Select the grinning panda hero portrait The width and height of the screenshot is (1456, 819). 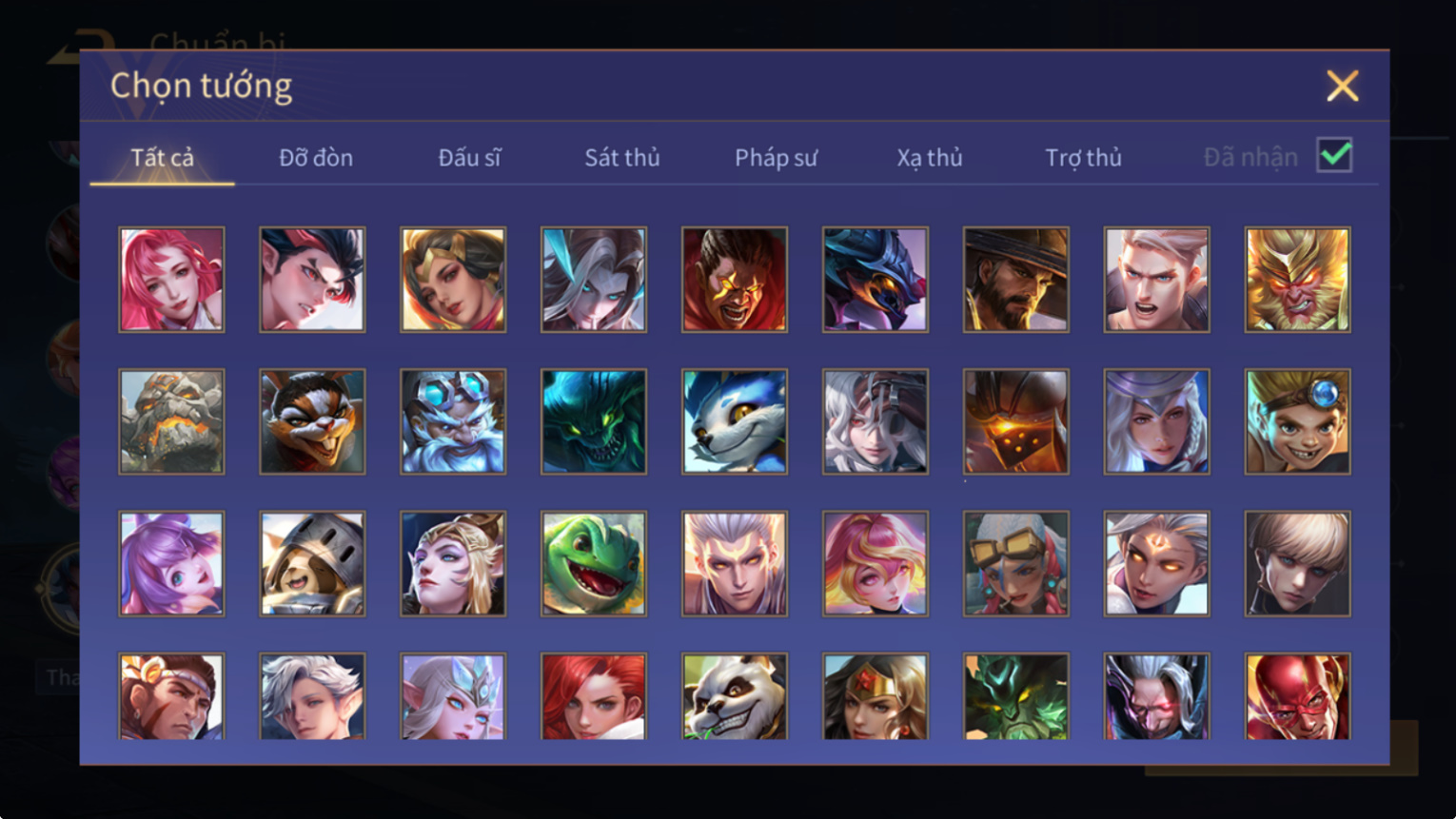click(735, 696)
